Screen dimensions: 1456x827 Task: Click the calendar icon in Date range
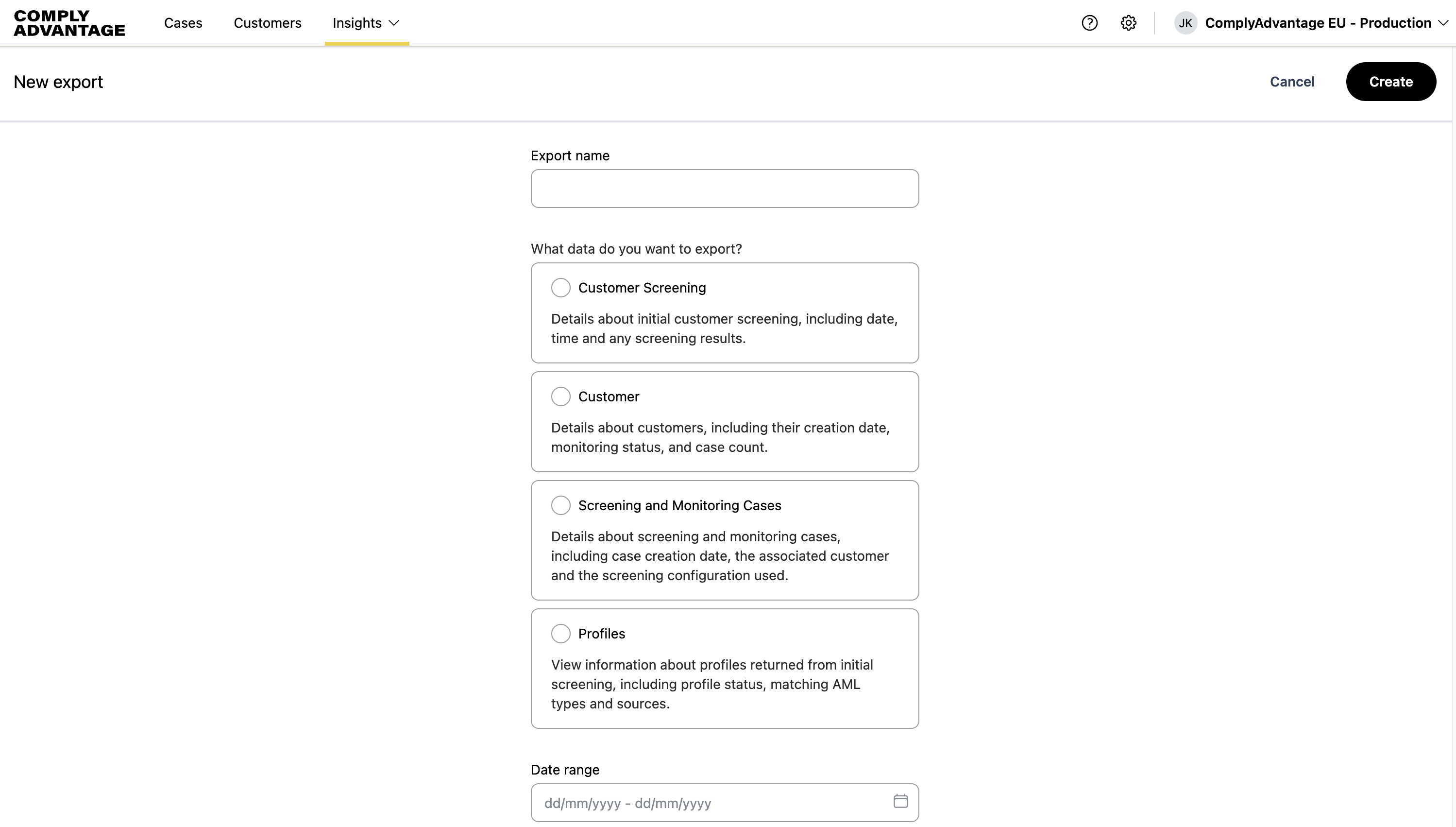[900, 801]
